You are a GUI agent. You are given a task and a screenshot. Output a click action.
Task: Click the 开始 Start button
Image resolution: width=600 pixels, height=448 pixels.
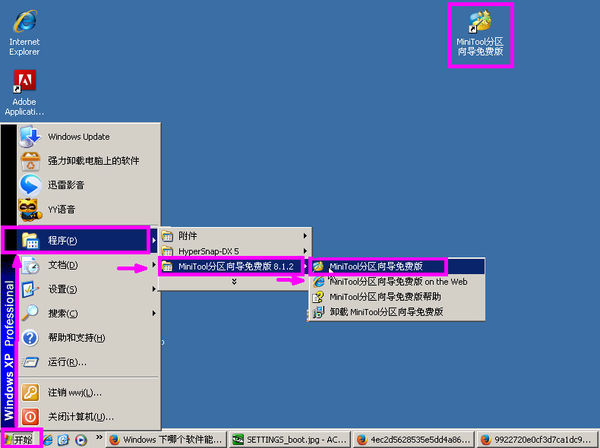(x=20, y=439)
